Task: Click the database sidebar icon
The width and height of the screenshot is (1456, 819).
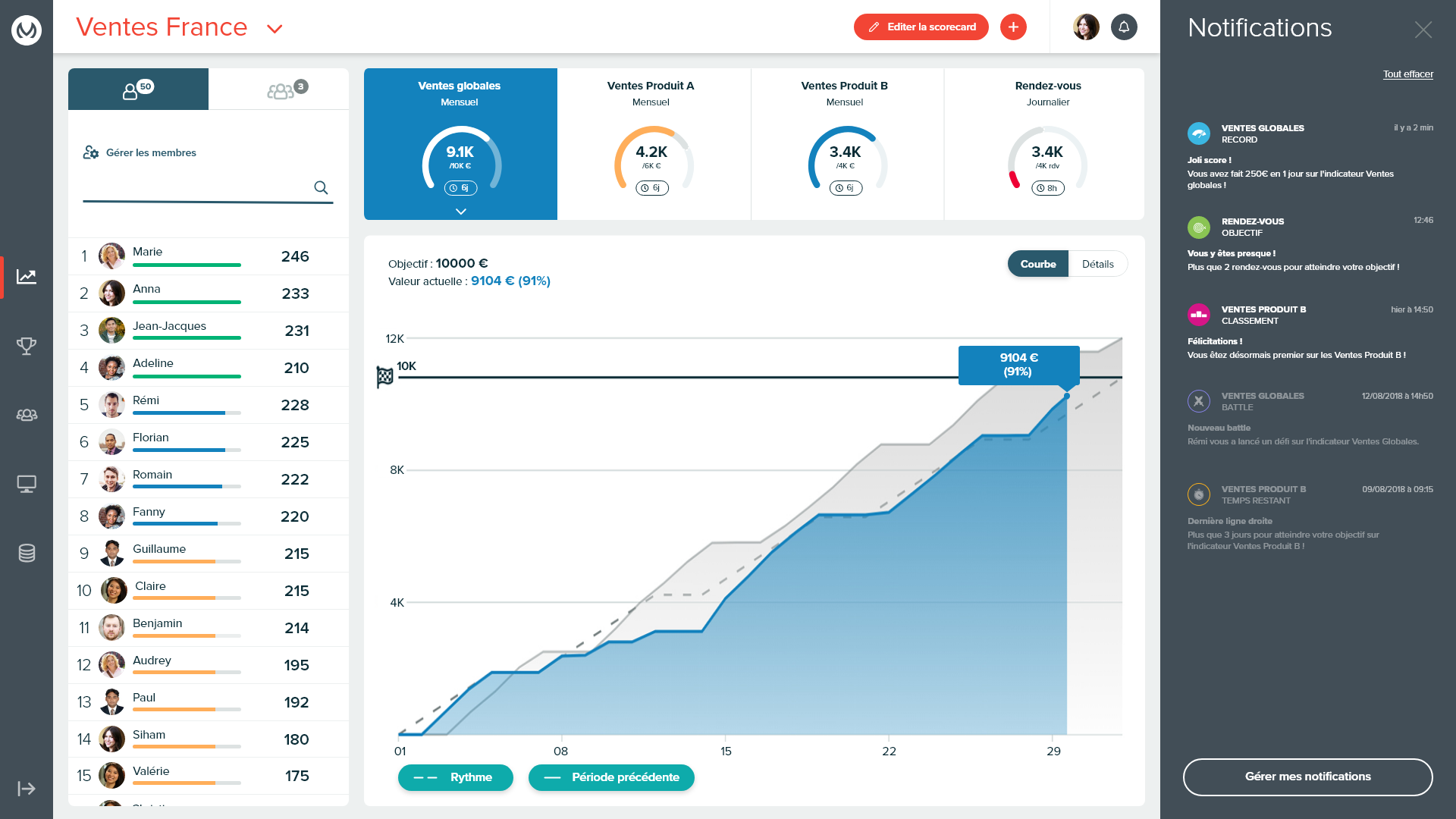Action: tap(27, 553)
